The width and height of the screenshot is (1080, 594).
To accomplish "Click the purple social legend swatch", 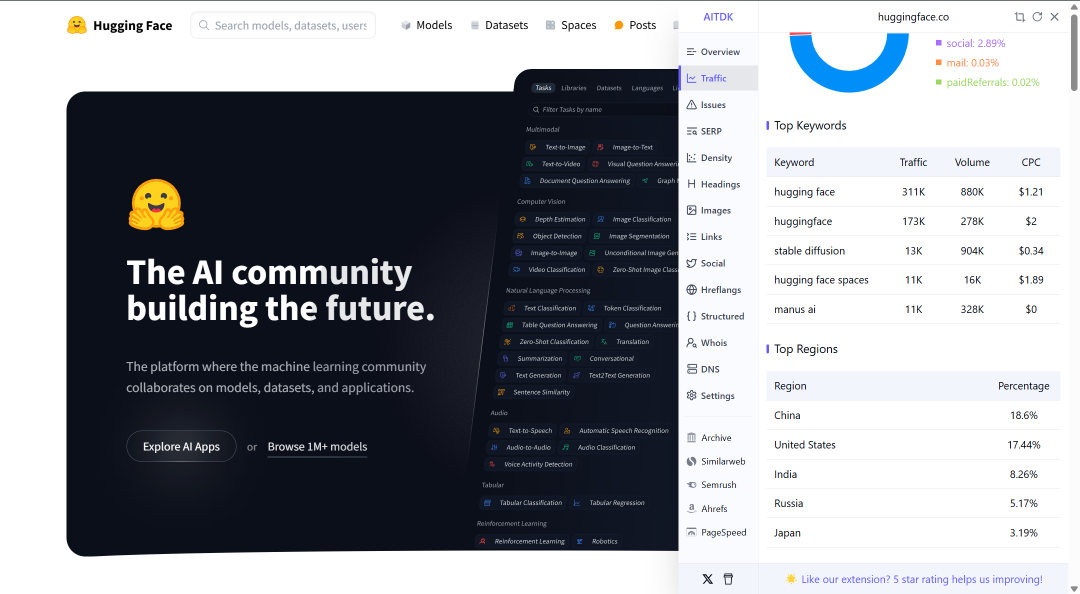I will pos(938,43).
